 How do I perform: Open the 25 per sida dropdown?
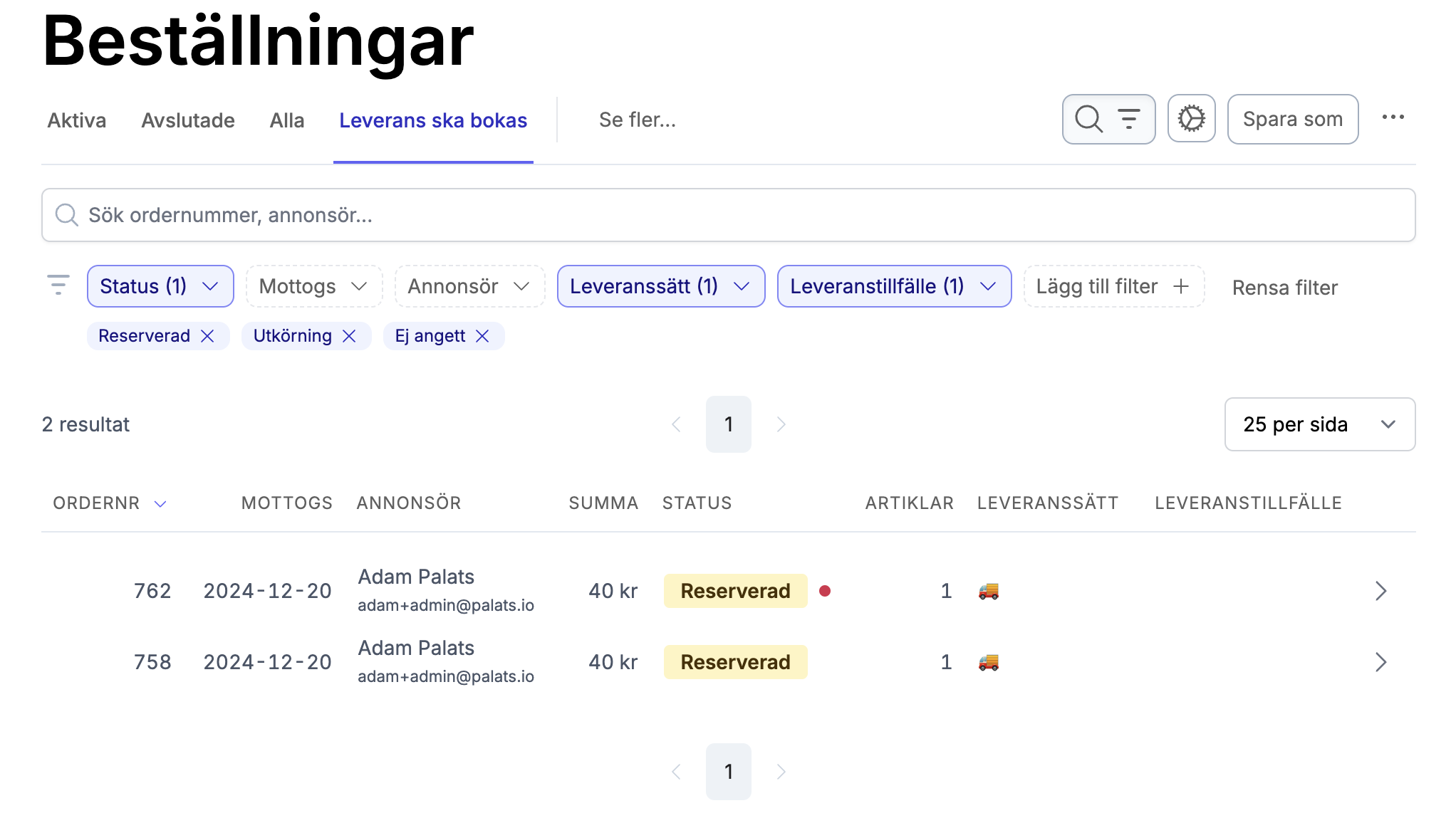(x=1319, y=424)
